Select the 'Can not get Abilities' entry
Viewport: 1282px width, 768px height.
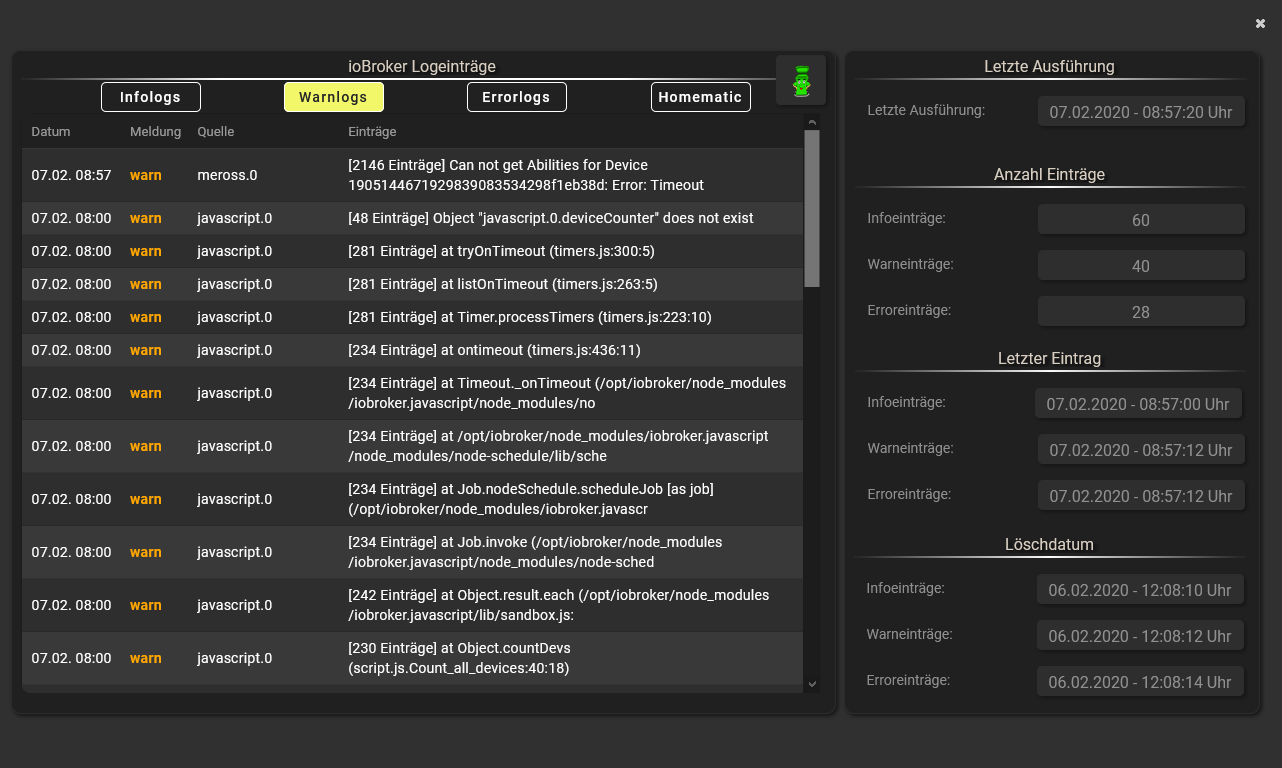click(x=526, y=175)
